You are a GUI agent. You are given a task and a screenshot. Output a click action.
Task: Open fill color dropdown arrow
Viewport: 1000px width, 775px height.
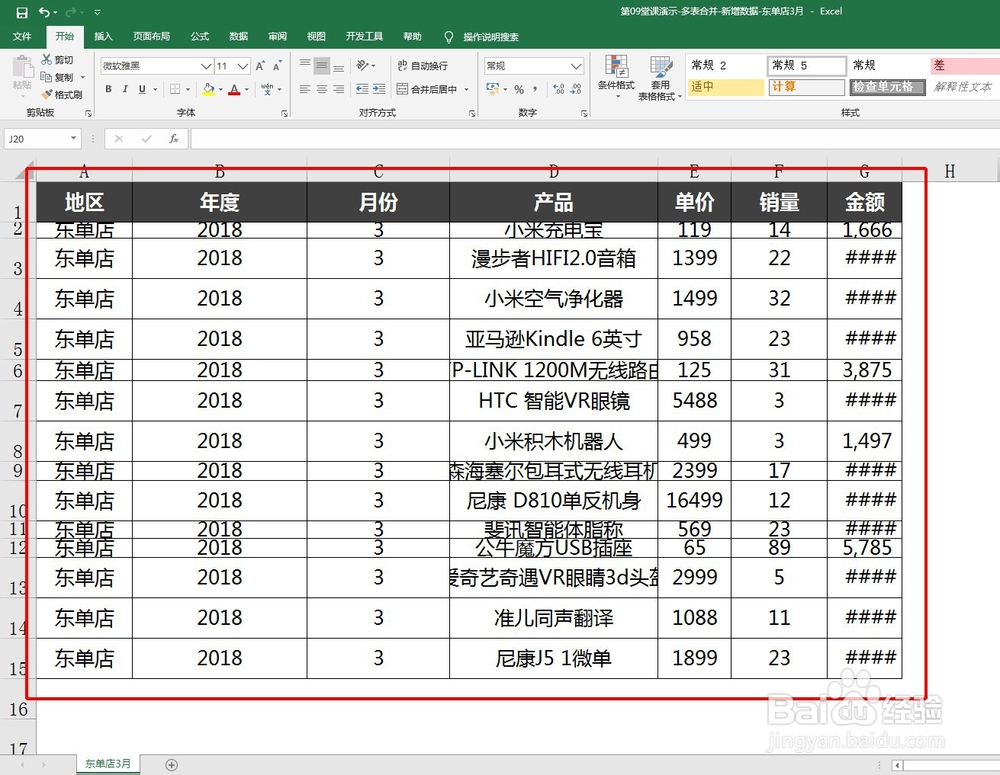[x=220, y=89]
